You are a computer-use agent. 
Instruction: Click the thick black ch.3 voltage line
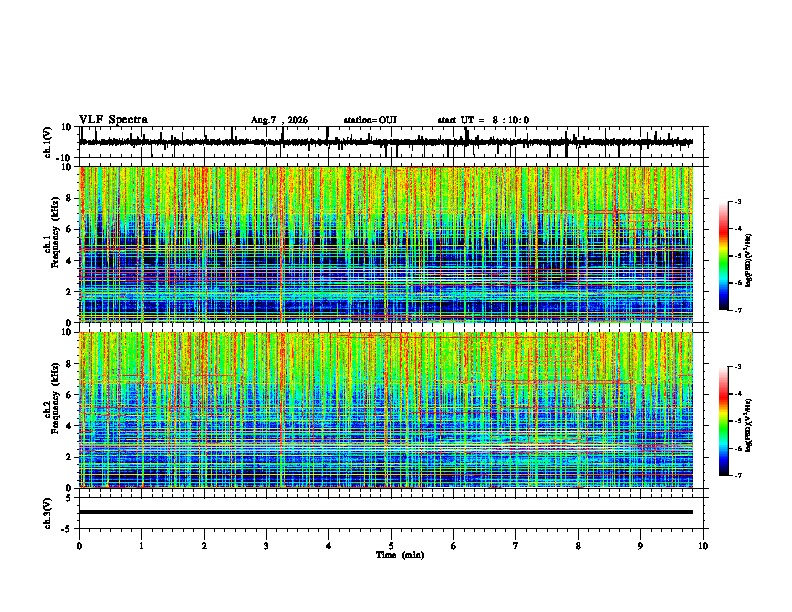coord(386,512)
